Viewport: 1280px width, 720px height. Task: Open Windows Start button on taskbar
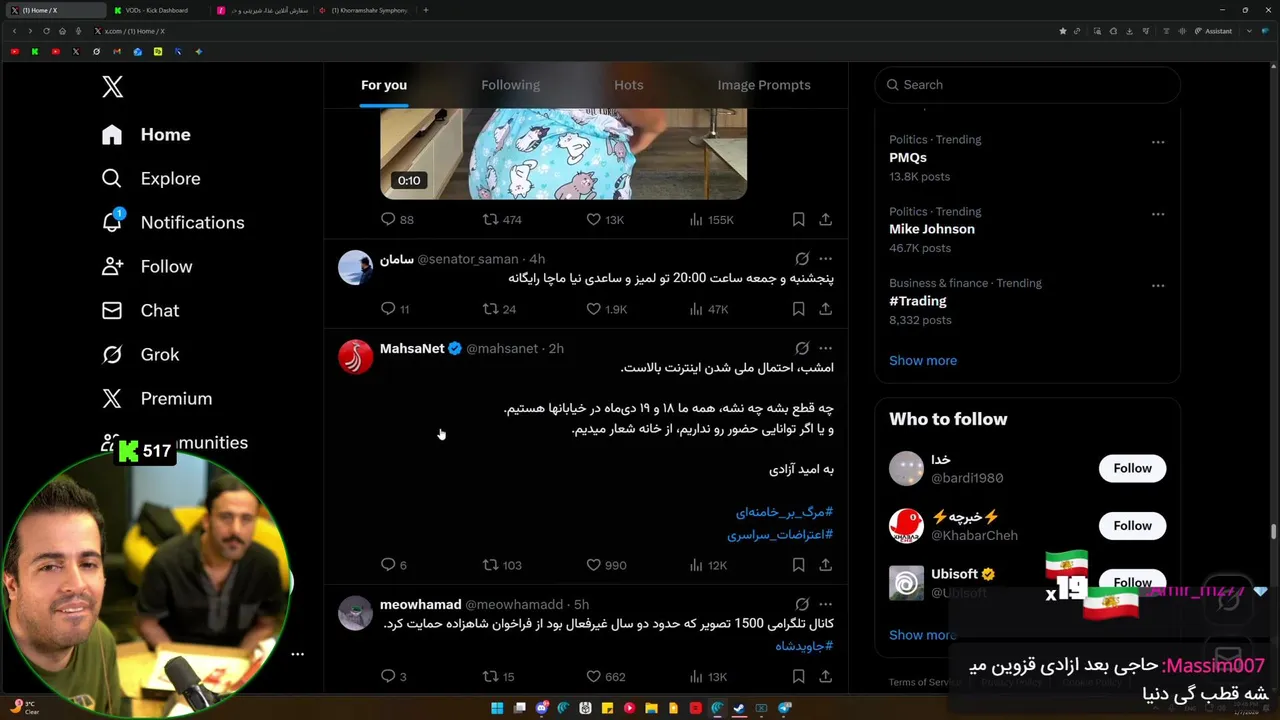click(497, 708)
